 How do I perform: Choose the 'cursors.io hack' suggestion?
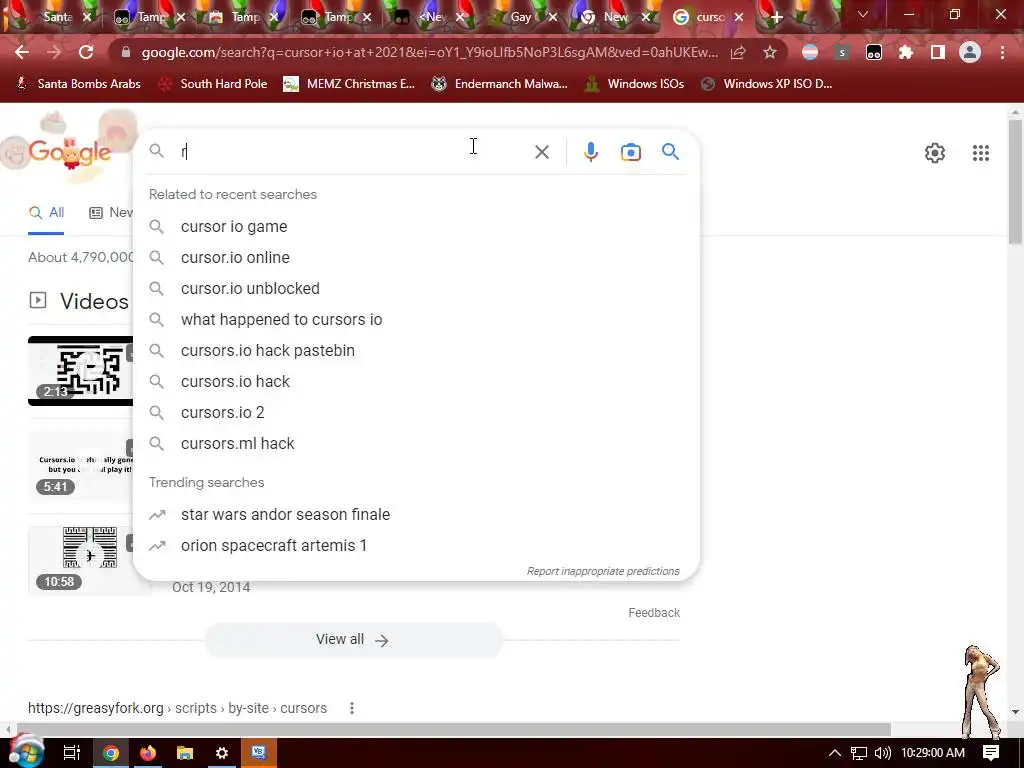[416, 381]
